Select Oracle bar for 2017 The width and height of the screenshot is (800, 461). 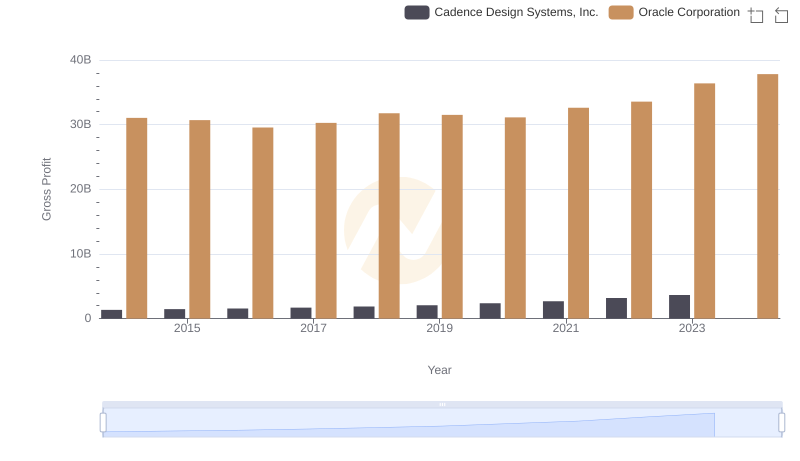pyautogui.click(x=326, y=221)
